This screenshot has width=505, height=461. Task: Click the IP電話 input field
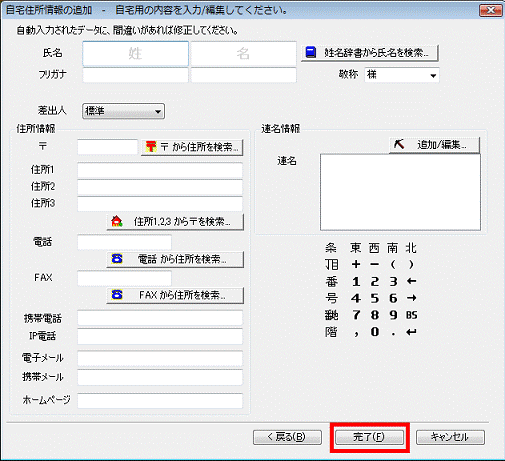point(160,336)
